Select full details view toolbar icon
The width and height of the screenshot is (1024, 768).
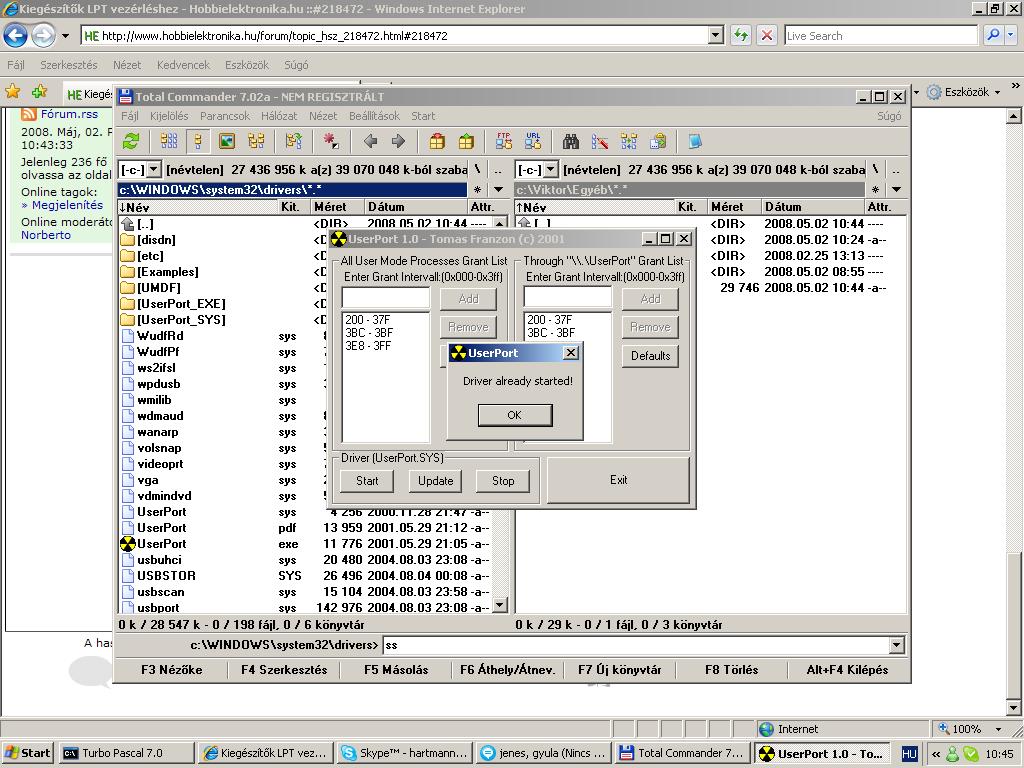point(198,141)
